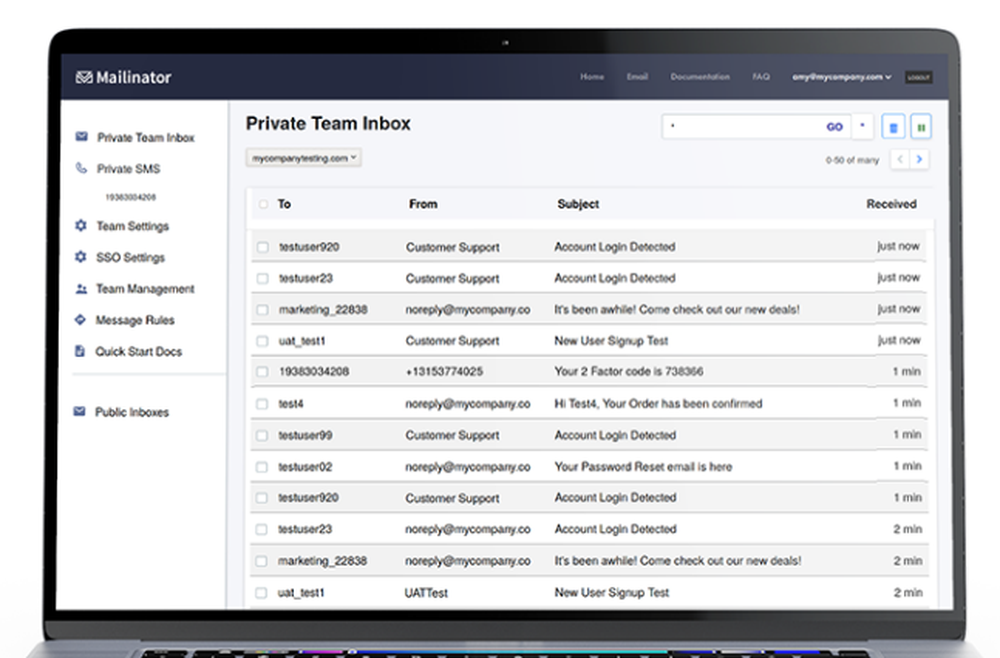The width and height of the screenshot is (1000, 658).
Task: Click the trash delete icon button
Action: pyautogui.click(x=893, y=127)
